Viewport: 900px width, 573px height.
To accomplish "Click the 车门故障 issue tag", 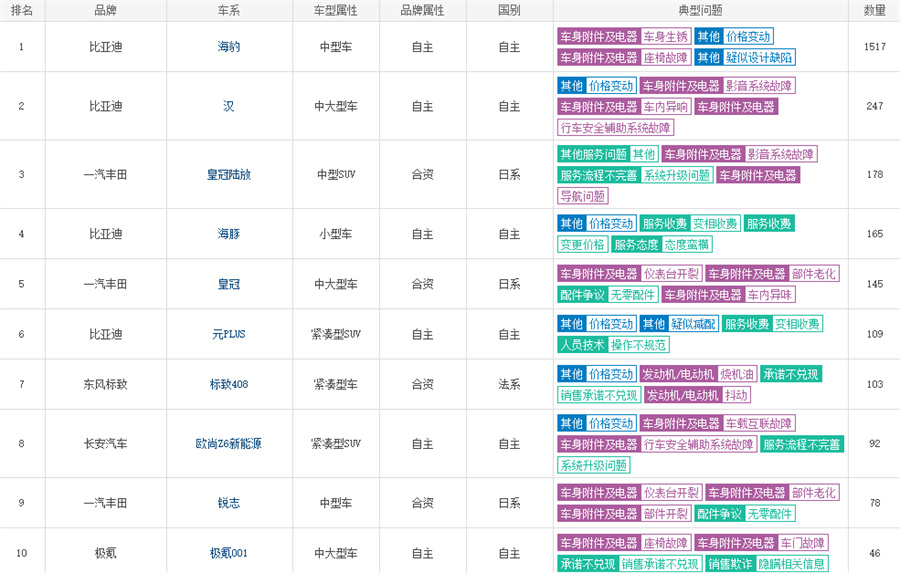I will click(802, 543).
